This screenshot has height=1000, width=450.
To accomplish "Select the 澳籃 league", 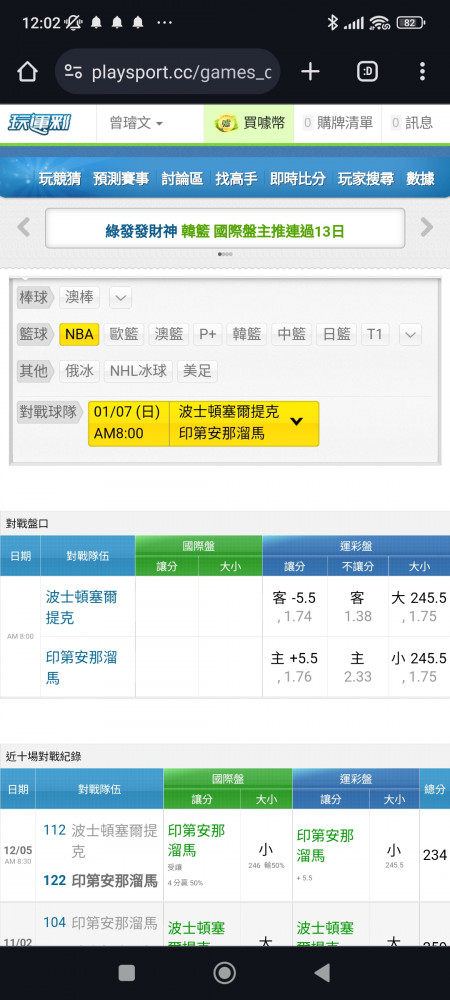I will click(x=169, y=334).
